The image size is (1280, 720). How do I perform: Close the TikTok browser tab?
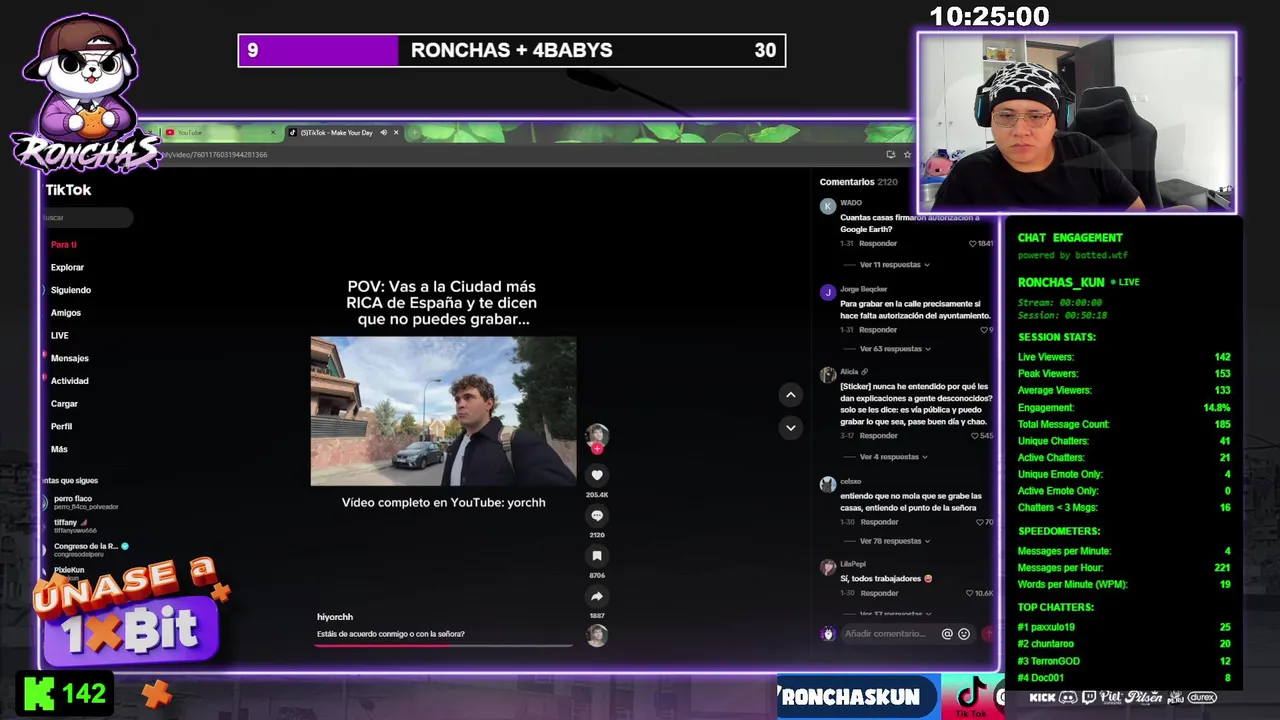pyautogui.click(x=396, y=132)
